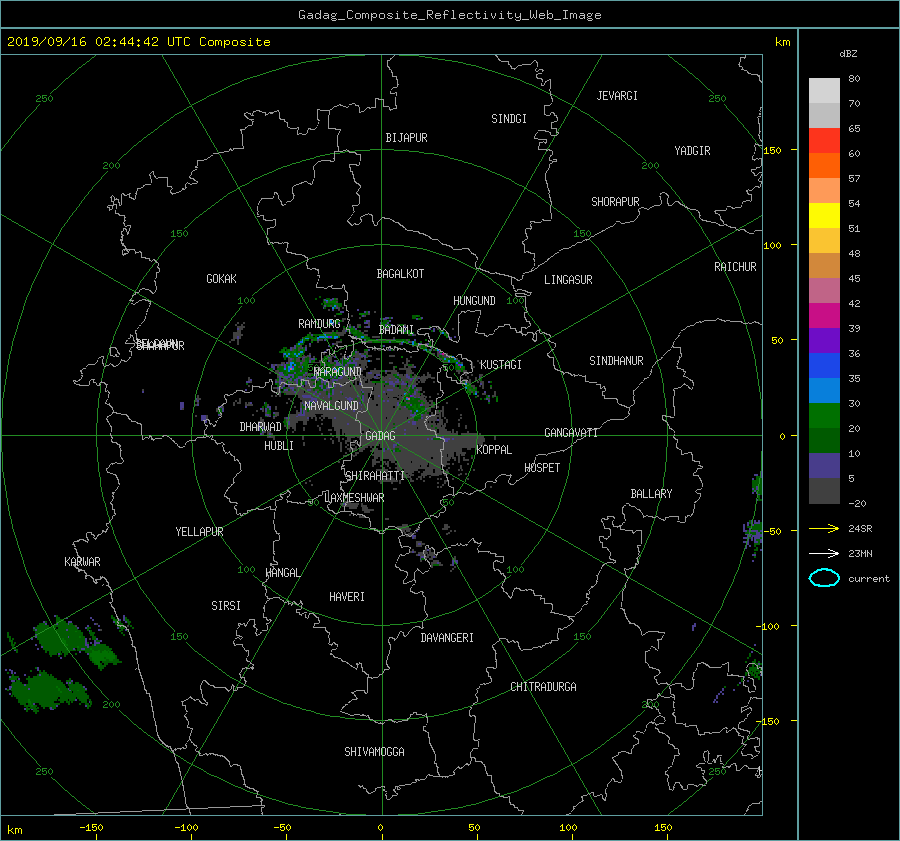Select the red swatch between 65 and 60 dBZ
Viewport: 900px width, 841px height.
click(824, 140)
